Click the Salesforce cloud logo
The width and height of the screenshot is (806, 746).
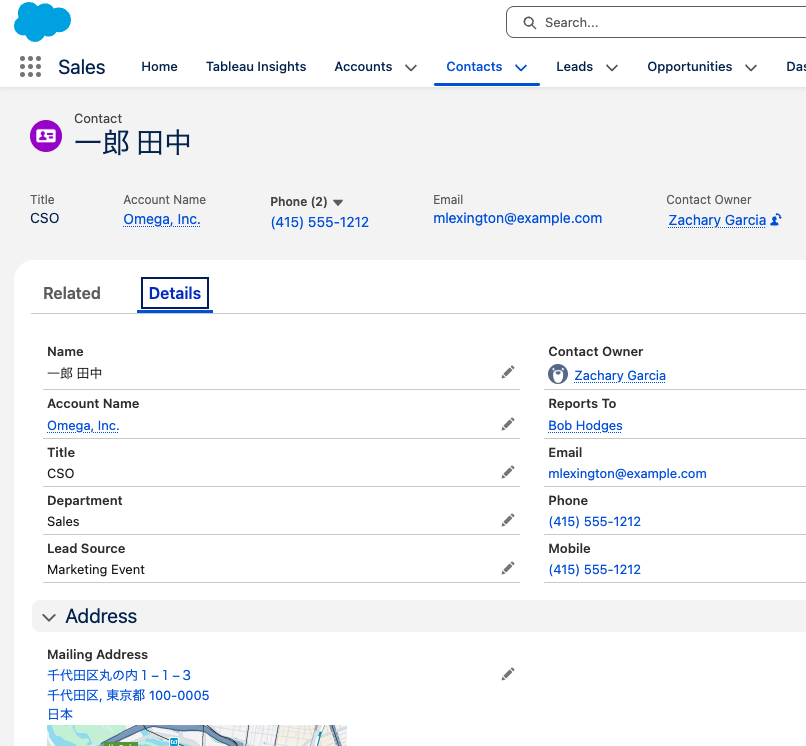(42, 22)
